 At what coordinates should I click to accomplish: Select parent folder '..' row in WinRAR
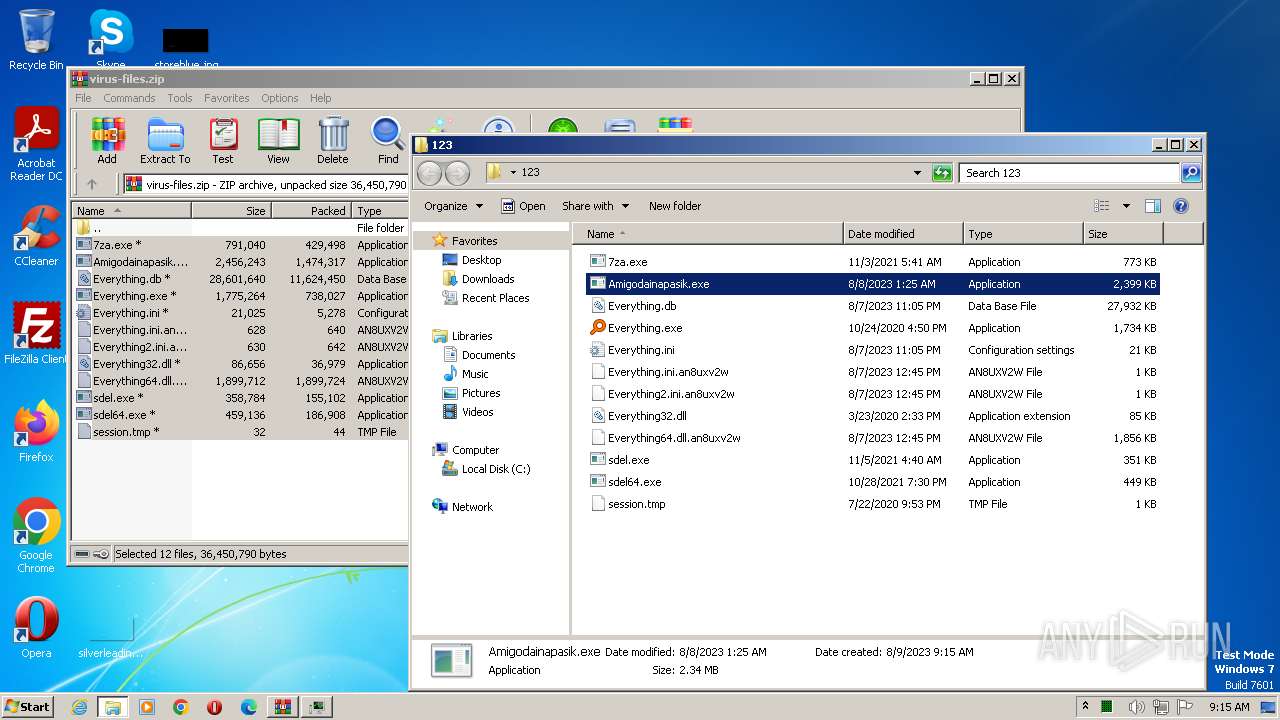pyautogui.click(x=240, y=228)
